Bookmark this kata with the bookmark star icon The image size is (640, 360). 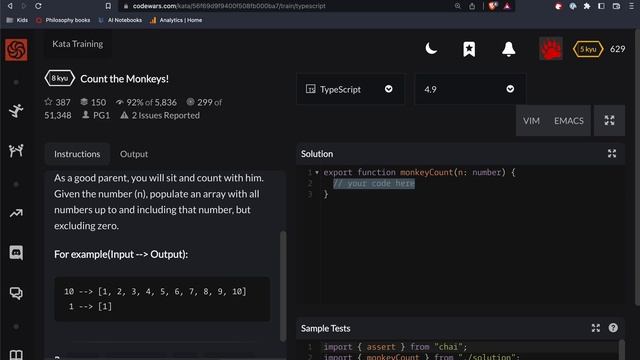[469, 49]
